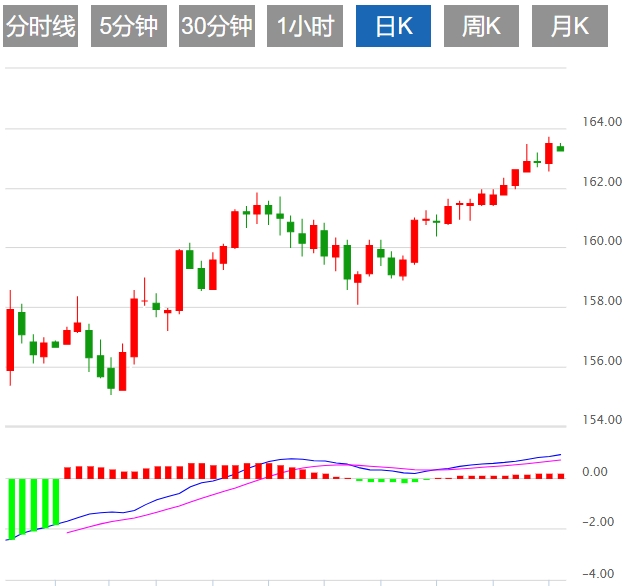The height and width of the screenshot is (586, 640).
Task: Select the 160.00 price axis label
Action: [x=599, y=241]
